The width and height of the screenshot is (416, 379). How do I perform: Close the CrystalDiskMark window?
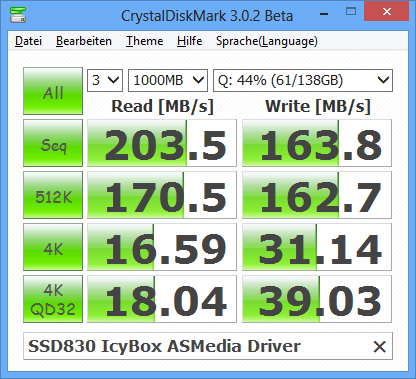click(x=387, y=12)
